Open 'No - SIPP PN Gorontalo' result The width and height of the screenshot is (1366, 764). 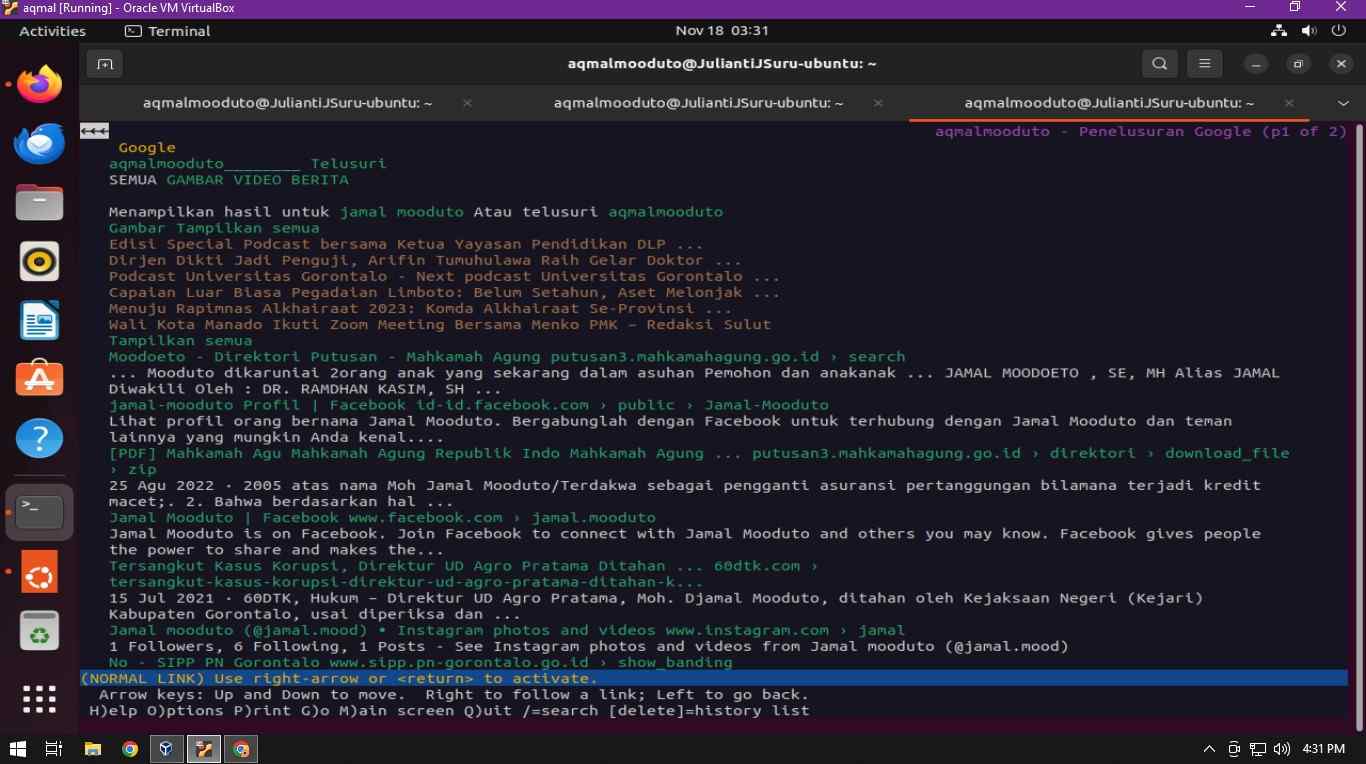421,662
